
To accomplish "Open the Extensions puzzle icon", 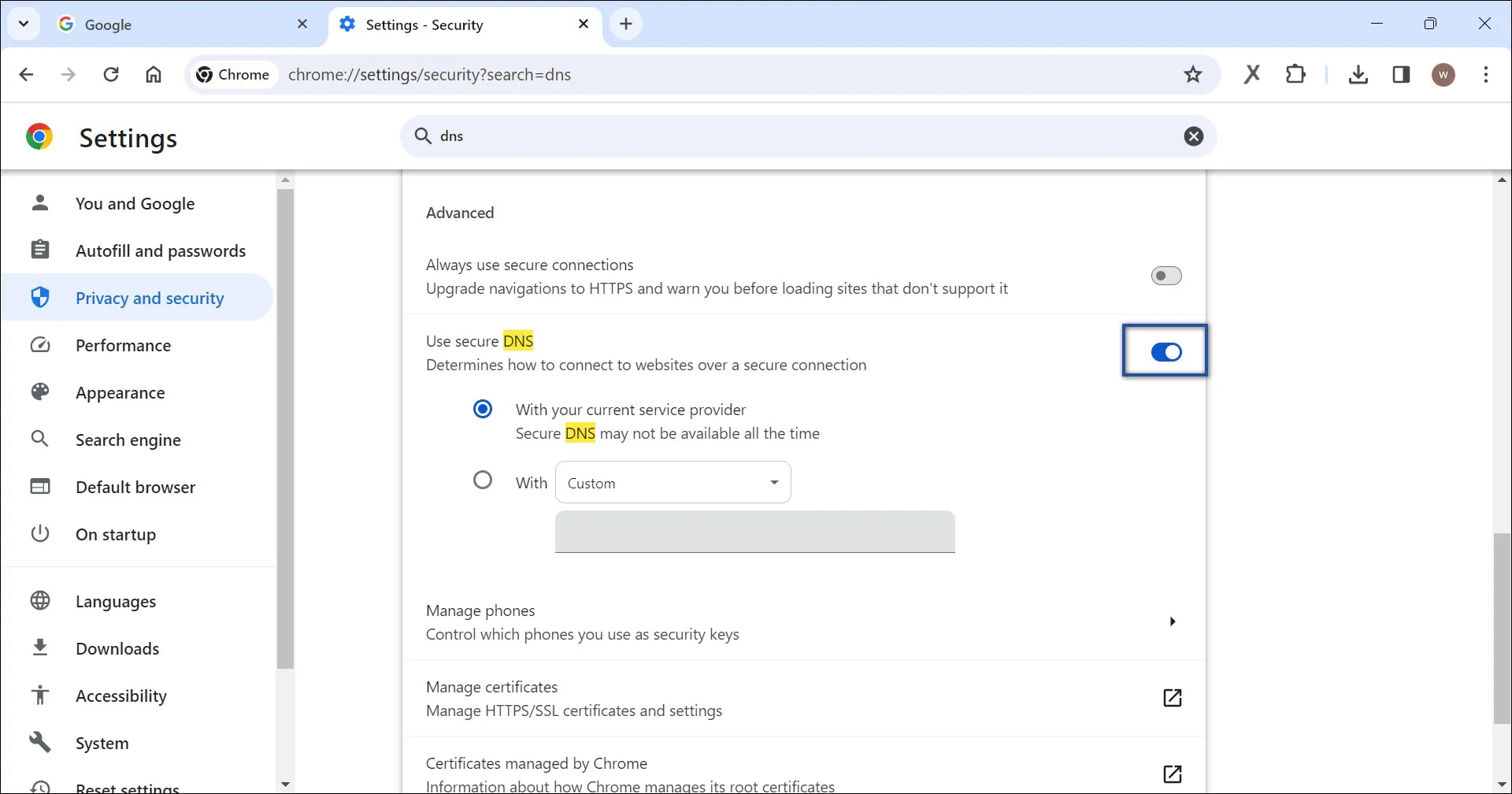I will pos(1295,74).
